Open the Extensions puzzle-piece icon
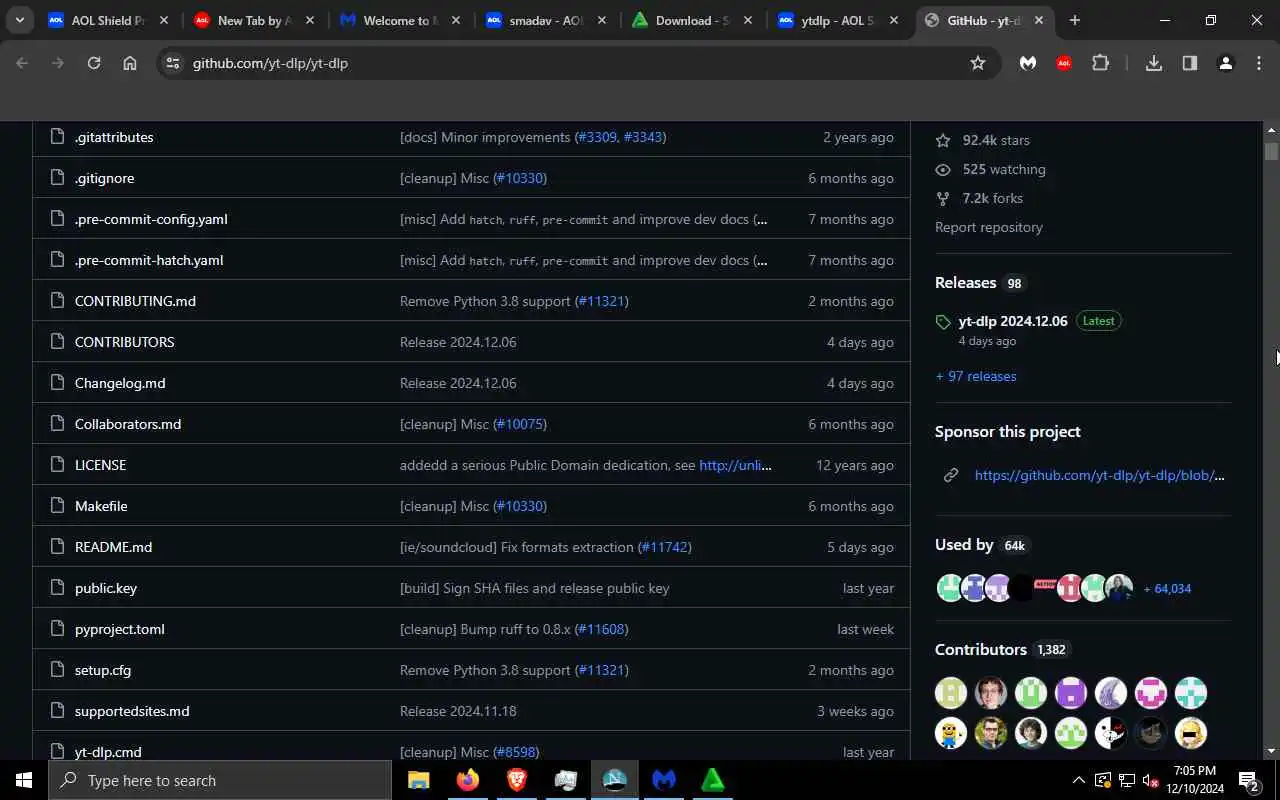This screenshot has height=800, width=1280. (x=1101, y=63)
